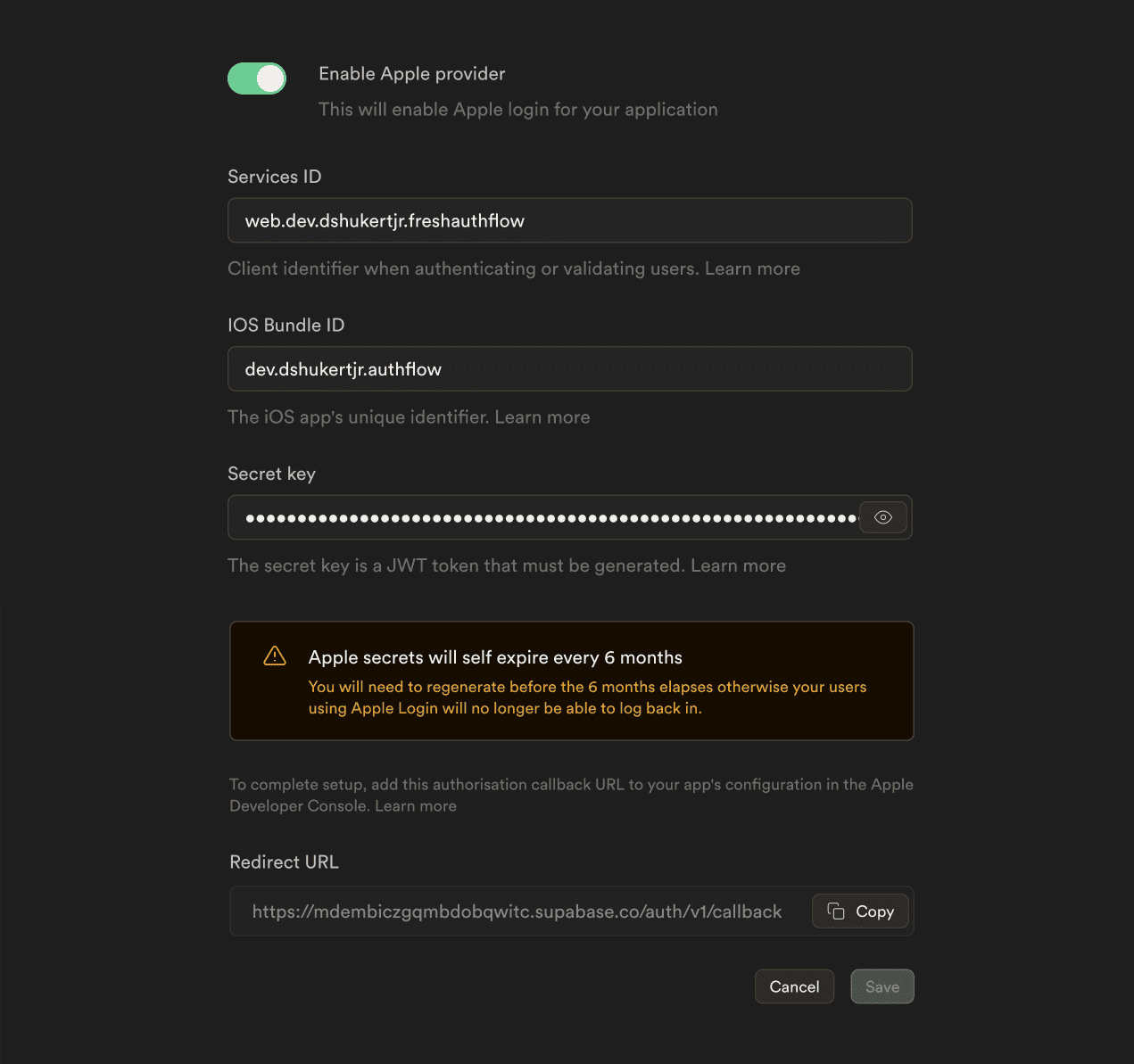Select web.dev.dshukertjr.freshauthflow in Services ID
The width and height of the screenshot is (1134, 1064).
point(384,220)
